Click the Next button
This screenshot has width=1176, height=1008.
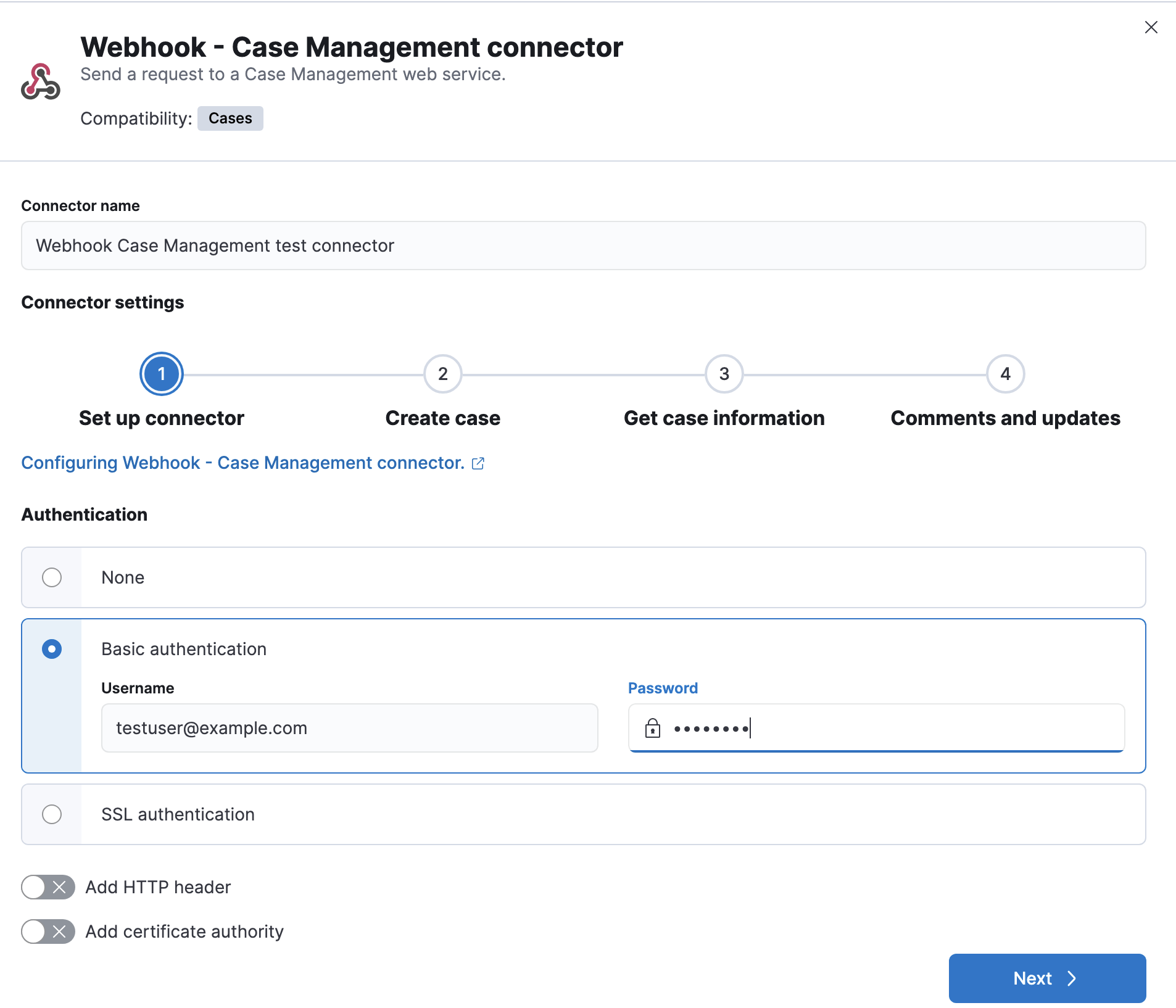[x=1047, y=978]
